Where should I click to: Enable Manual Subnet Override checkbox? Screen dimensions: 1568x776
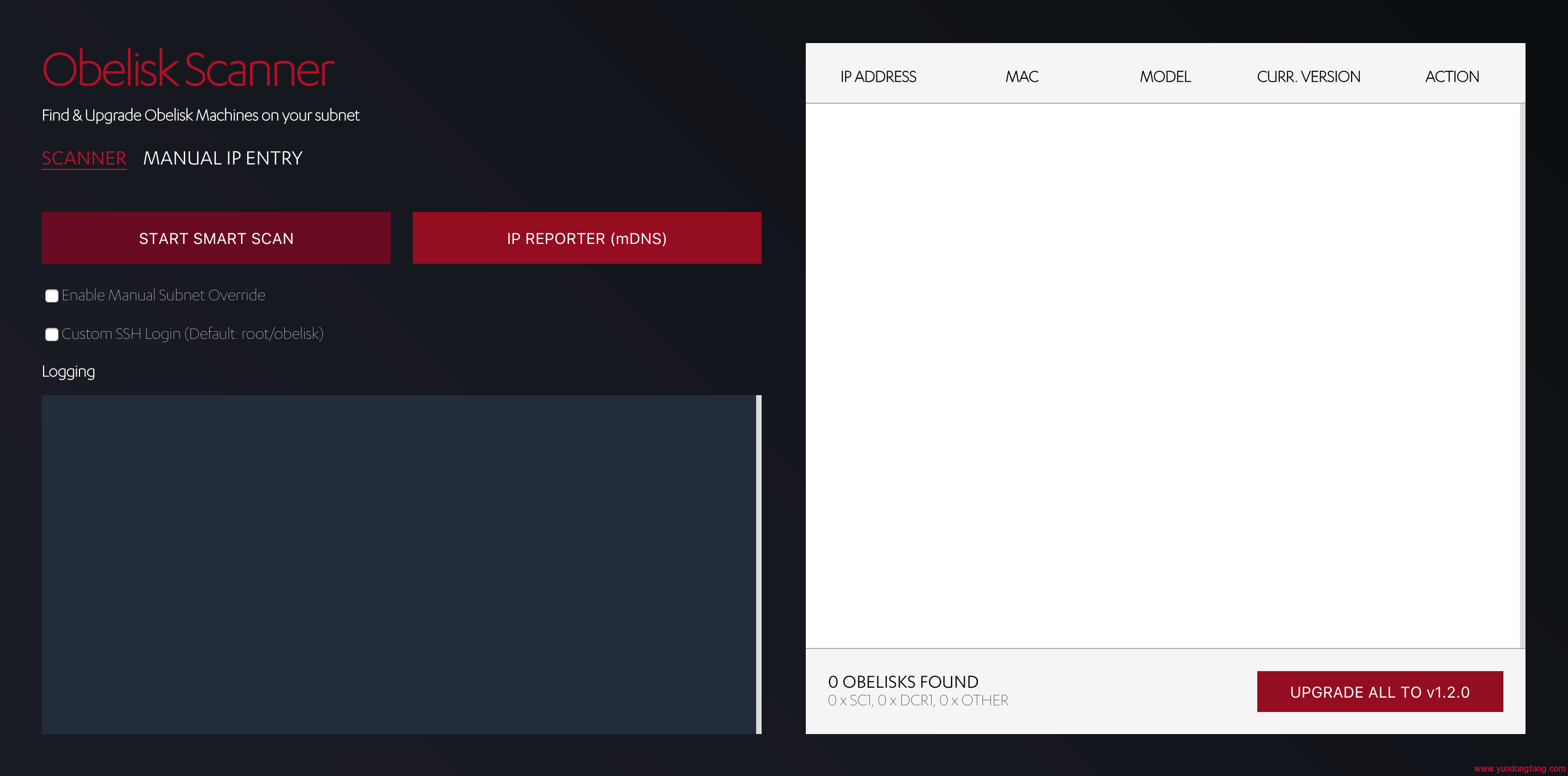click(52, 296)
